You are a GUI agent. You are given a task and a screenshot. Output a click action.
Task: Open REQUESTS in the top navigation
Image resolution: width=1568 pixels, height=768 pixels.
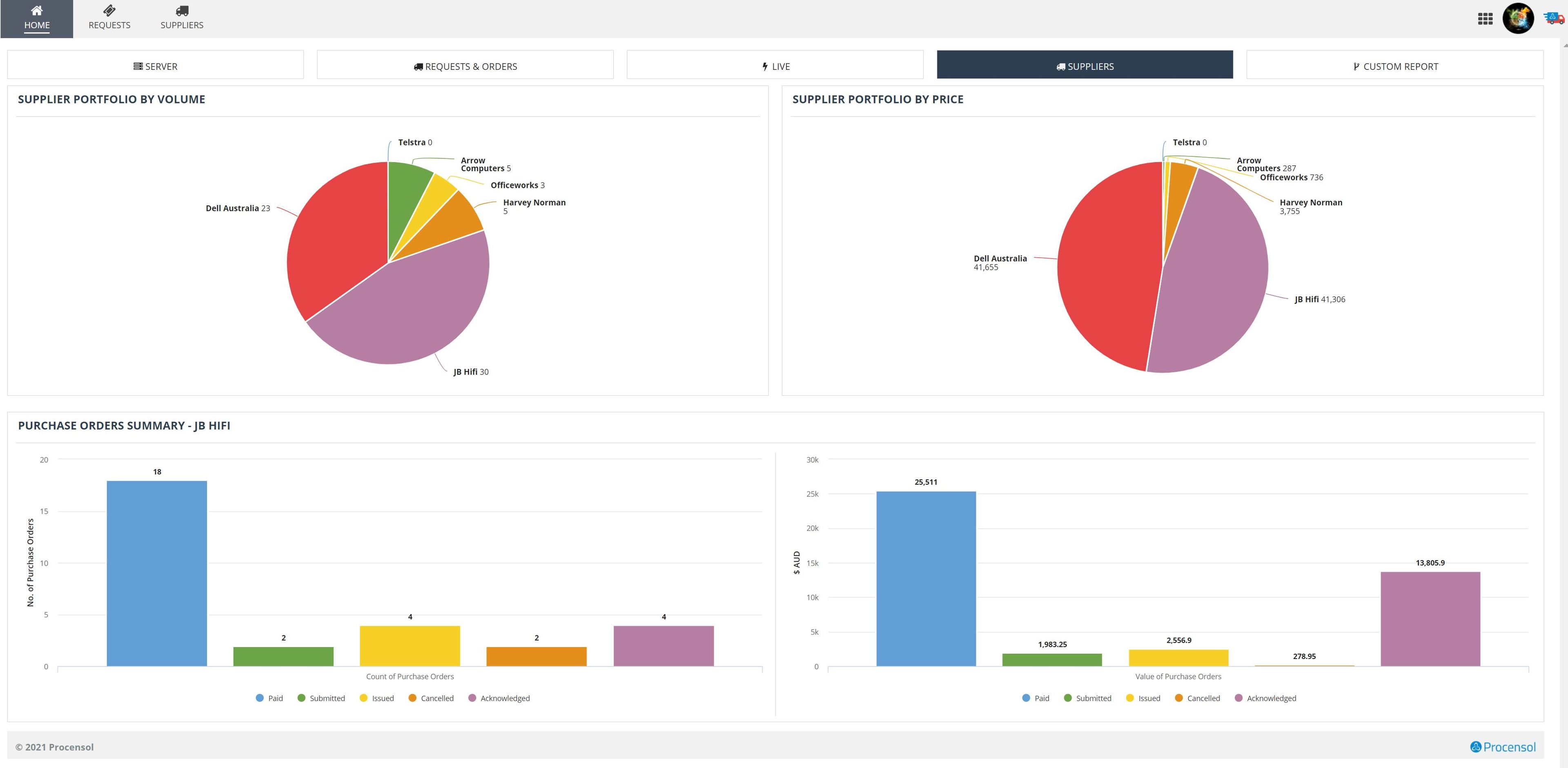[109, 19]
